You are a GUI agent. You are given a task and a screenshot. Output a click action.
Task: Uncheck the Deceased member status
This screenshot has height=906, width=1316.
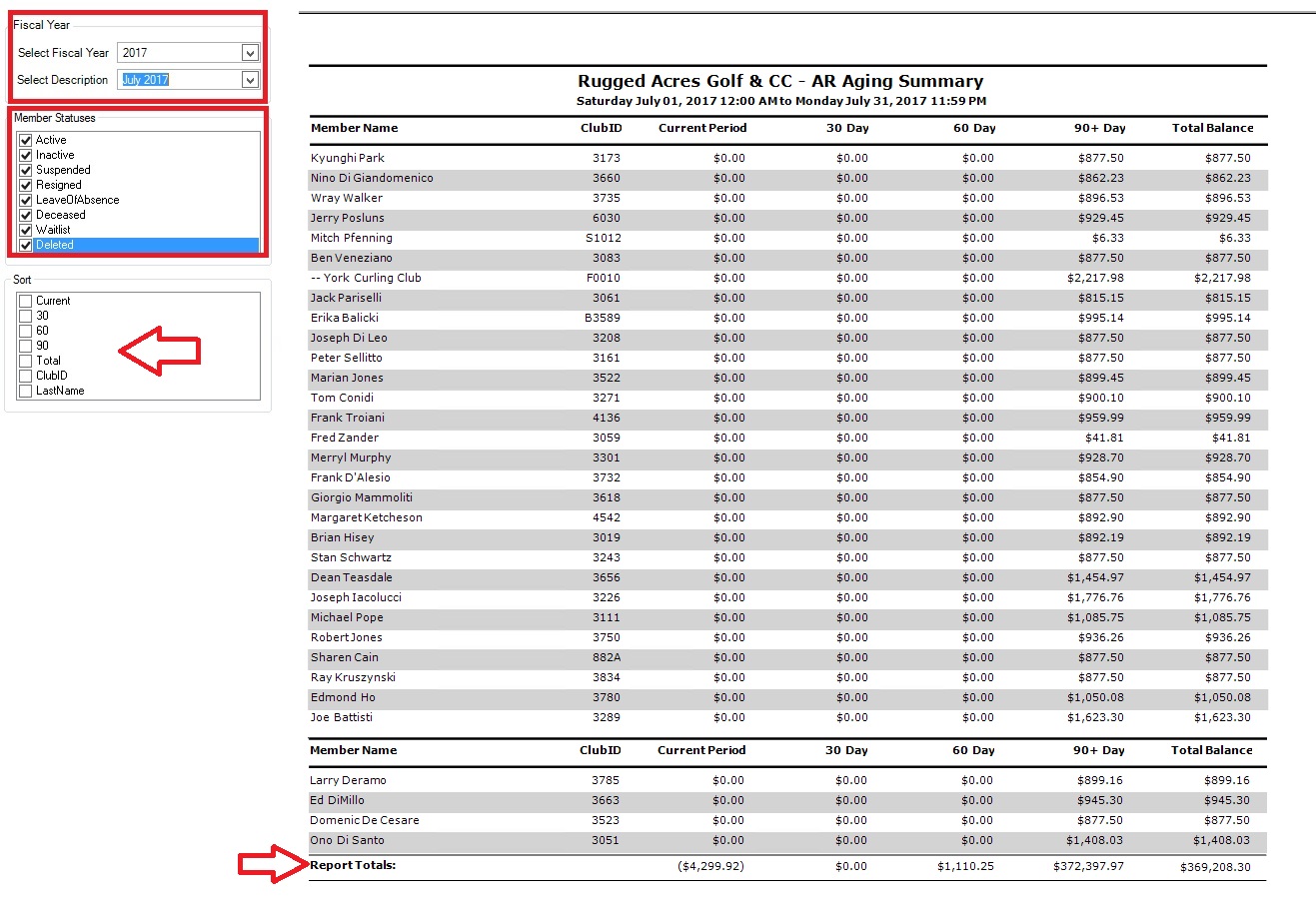26,216
